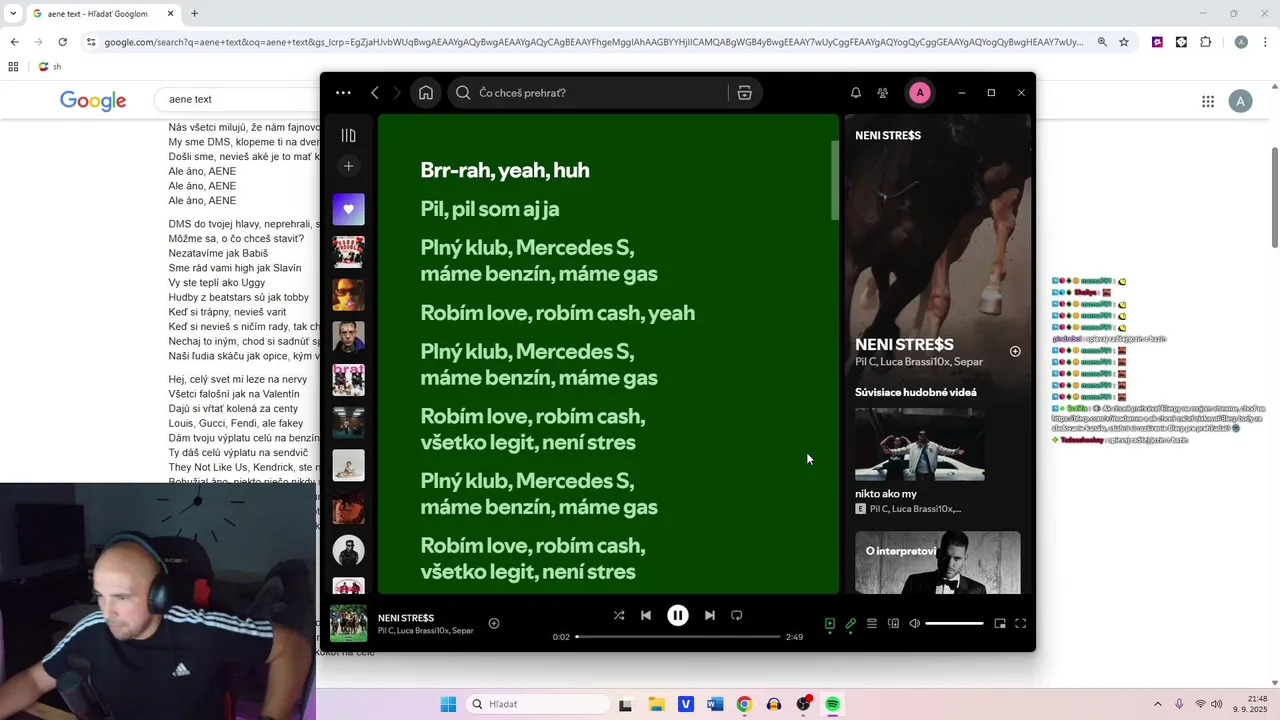Mute Spotify volume speaker icon

pyautogui.click(x=914, y=624)
